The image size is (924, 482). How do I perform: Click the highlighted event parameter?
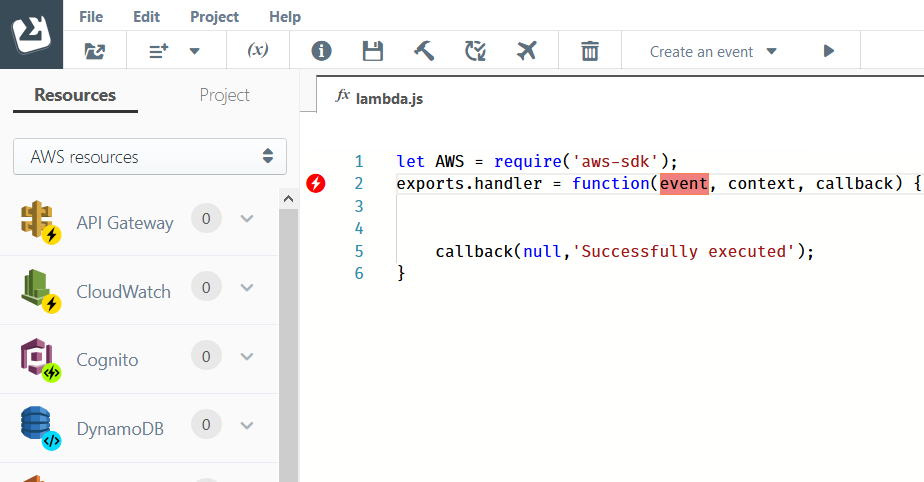click(684, 184)
